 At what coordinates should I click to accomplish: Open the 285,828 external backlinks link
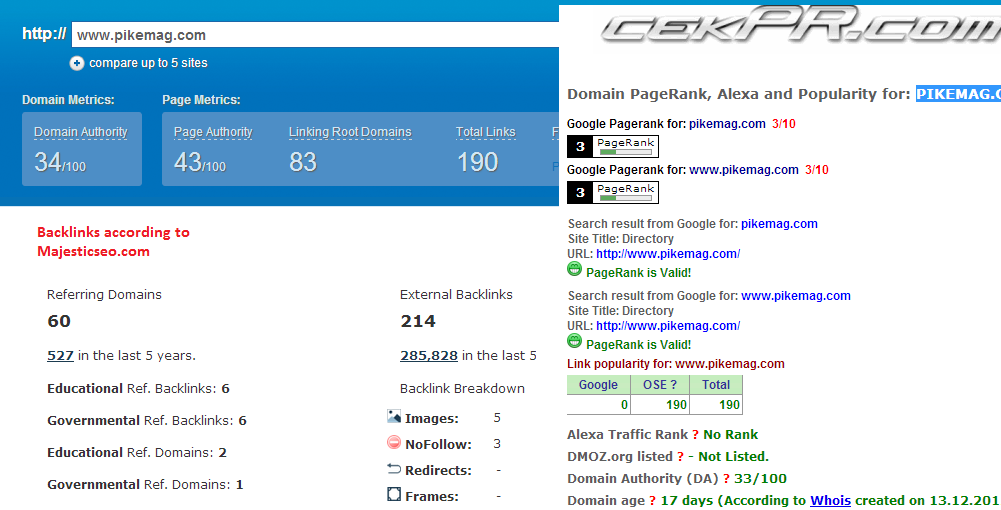[429, 356]
